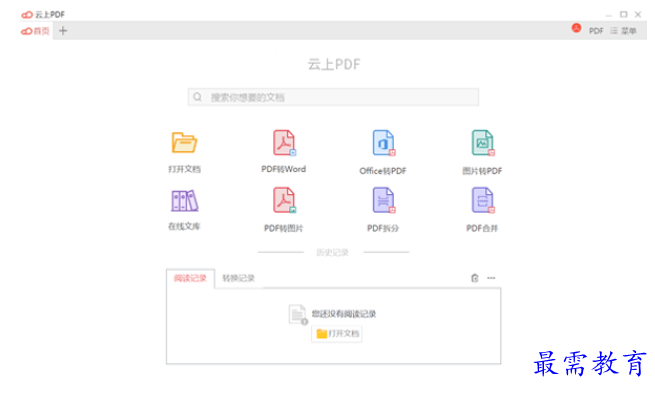The image size is (655, 395).
Task: Minimize the 云上PDF window
Action: point(609,15)
